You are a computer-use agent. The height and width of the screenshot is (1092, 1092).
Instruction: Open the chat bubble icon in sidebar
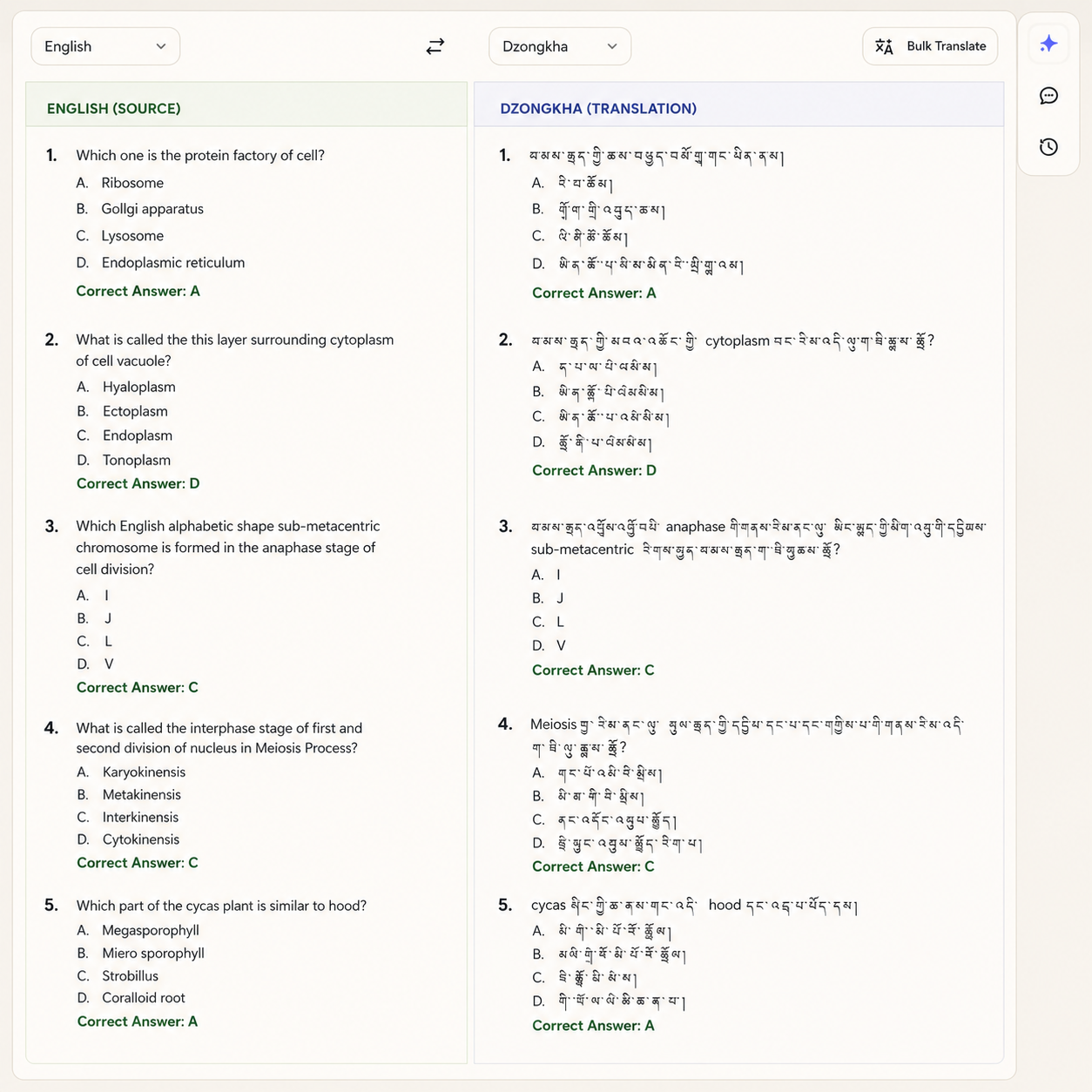1048,96
